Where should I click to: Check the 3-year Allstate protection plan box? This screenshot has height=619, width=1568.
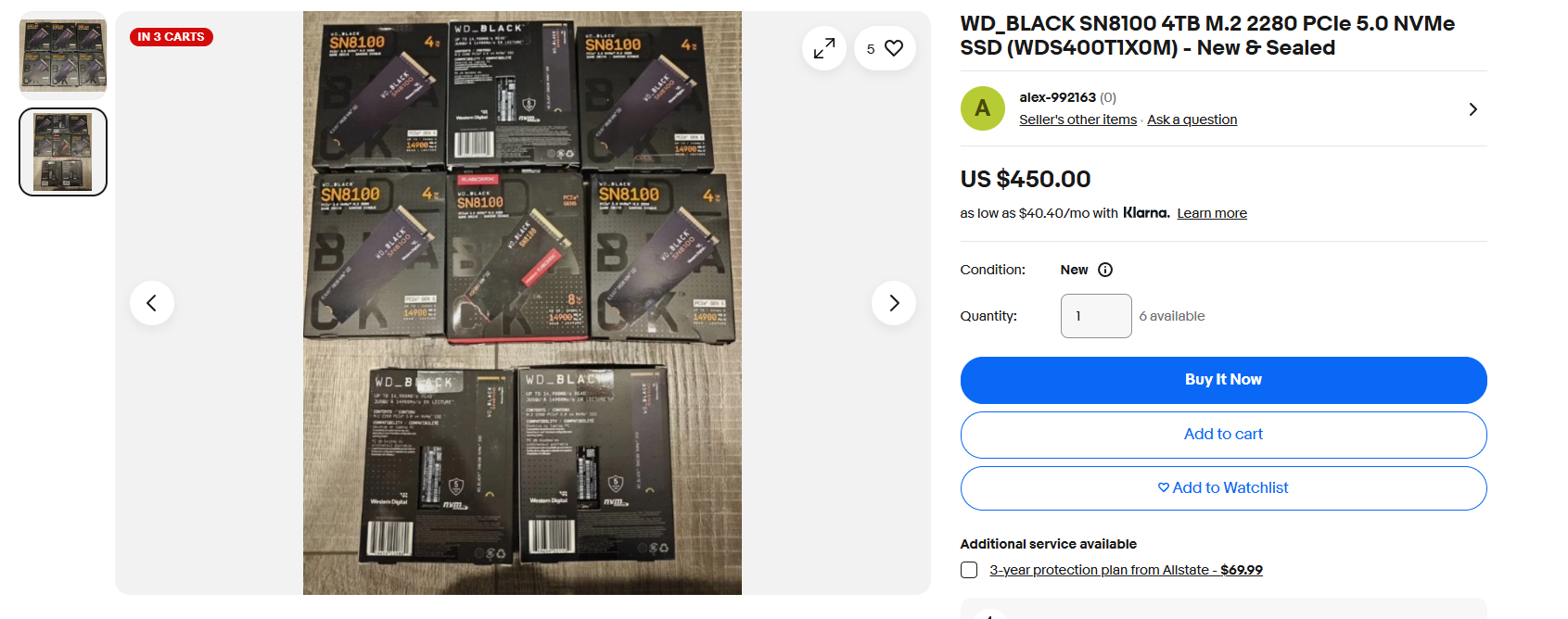[969, 570]
